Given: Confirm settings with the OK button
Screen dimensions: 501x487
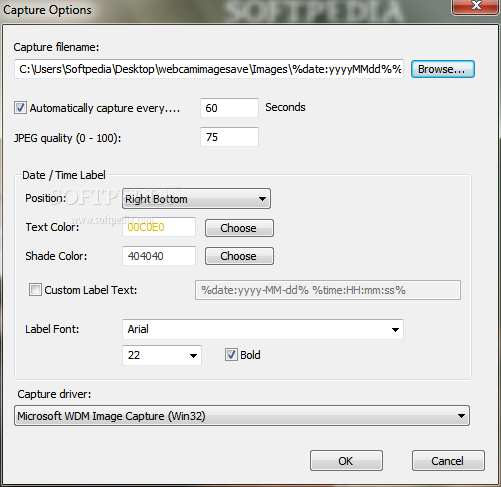Looking at the screenshot, I should pos(346,461).
